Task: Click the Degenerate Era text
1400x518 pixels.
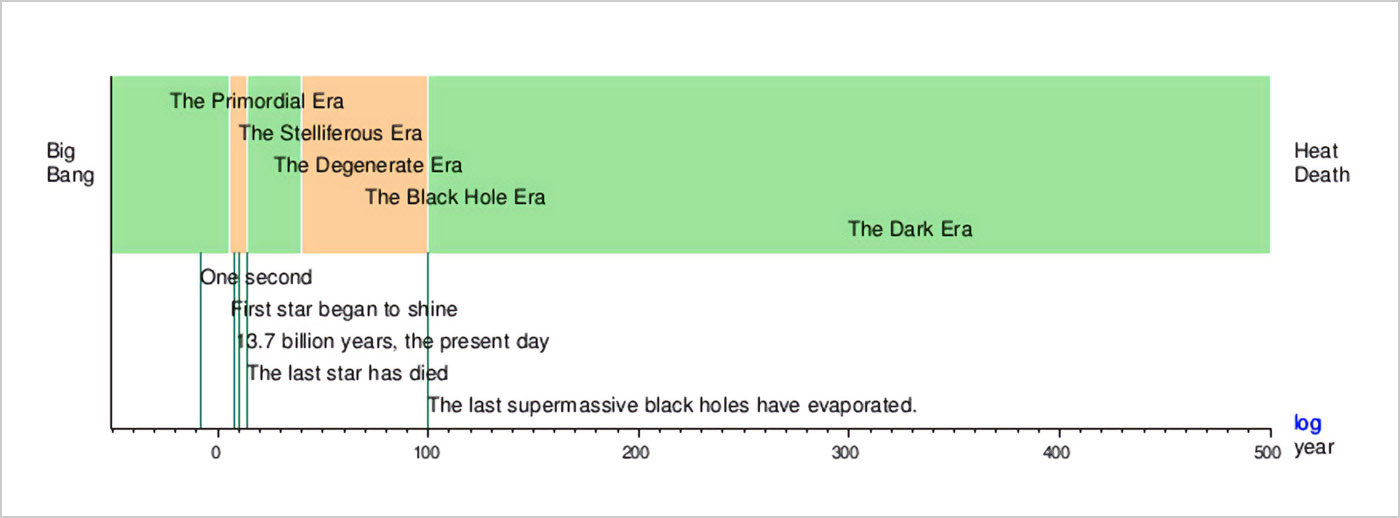Action: coord(368,165)
